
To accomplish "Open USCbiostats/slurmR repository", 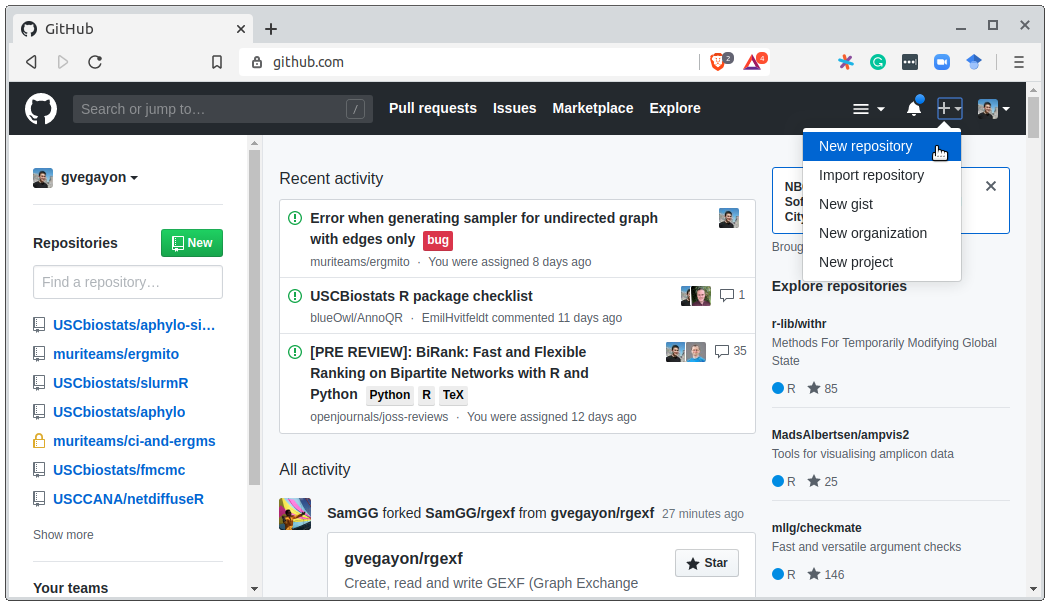I will [120, 383].
